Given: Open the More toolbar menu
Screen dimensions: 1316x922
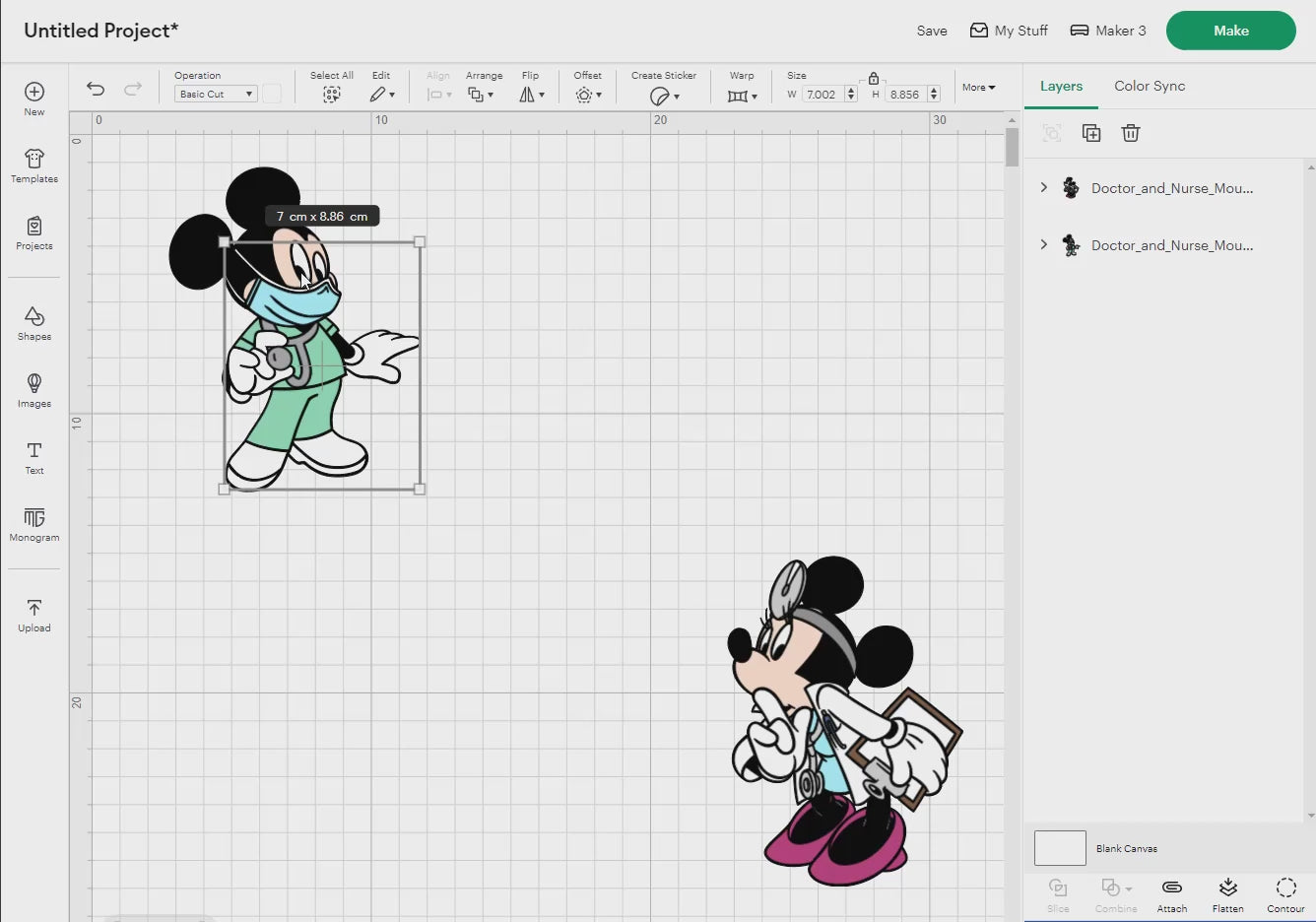Looking at the screenshot, I should pyautogui.click(x=978, y=88).
